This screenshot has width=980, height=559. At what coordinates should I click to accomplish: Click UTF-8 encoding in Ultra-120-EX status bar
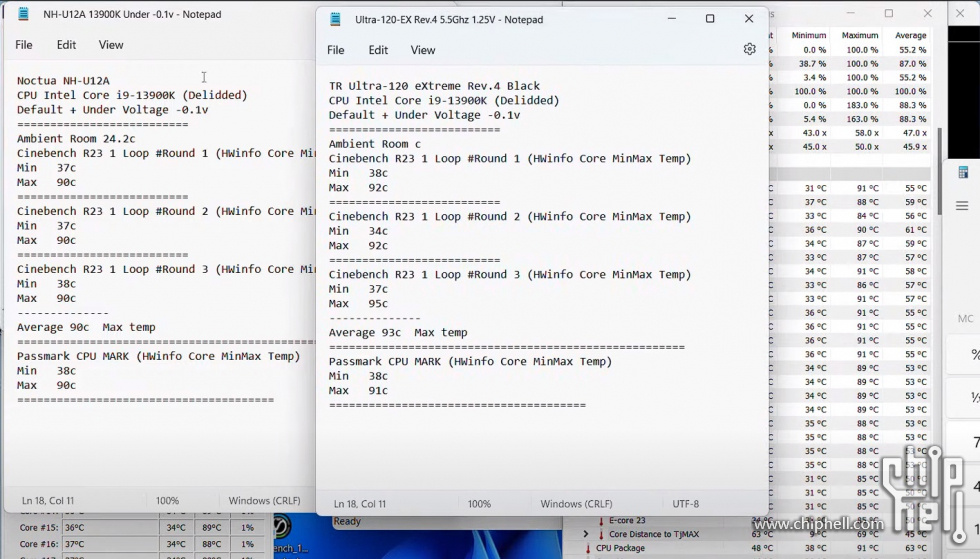[686, 503]
